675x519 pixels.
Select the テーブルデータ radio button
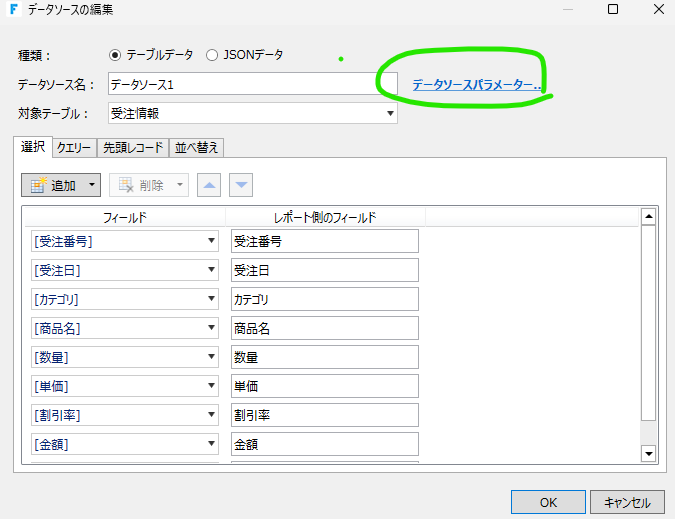[x=114, y=54]
